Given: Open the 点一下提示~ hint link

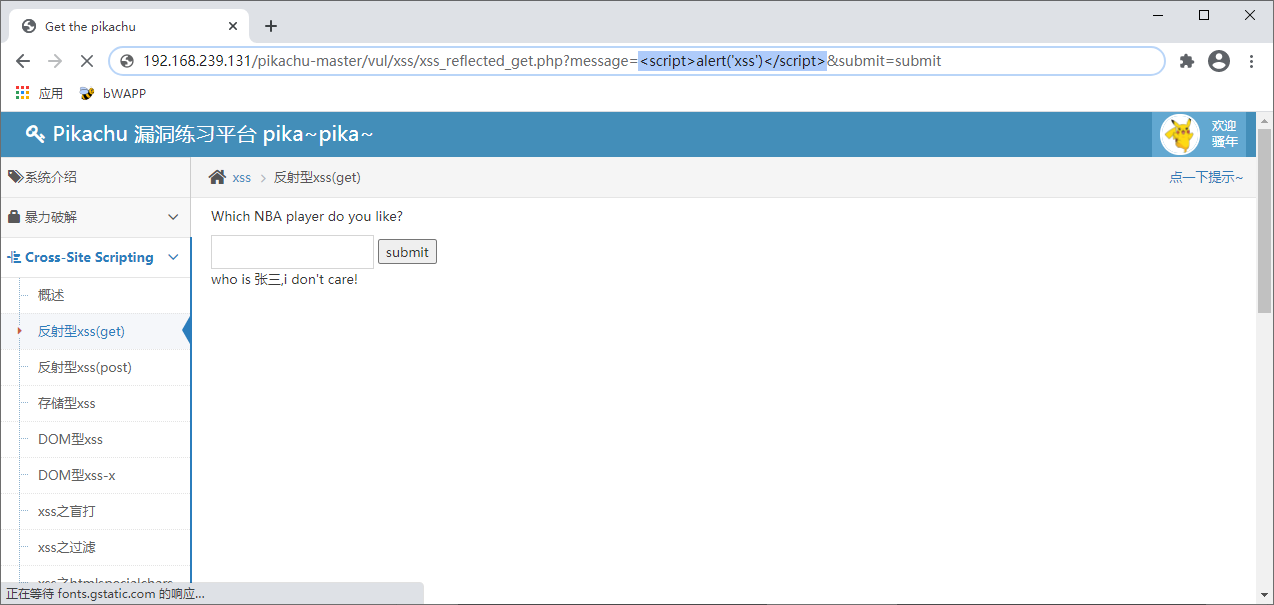Looking at the screenshot, I should 1206,177.
